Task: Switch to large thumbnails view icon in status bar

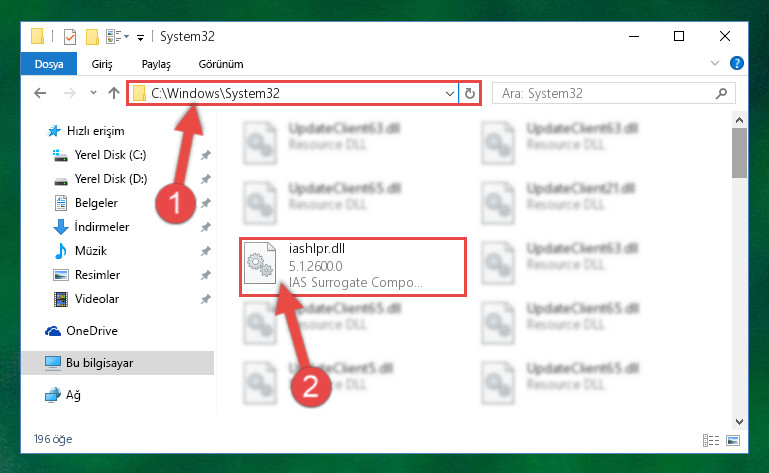Action: click(x=733, y=440)
